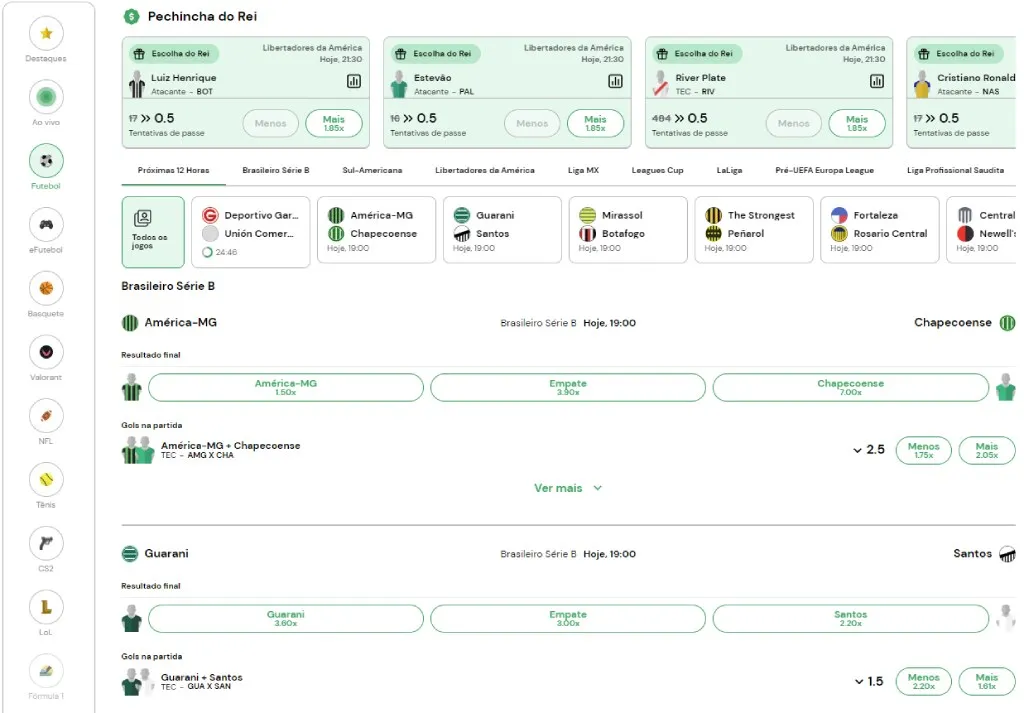Switch to Leagues Cup tab
Viewport: 1024px width, 713px height.
[x=657, y=170]
